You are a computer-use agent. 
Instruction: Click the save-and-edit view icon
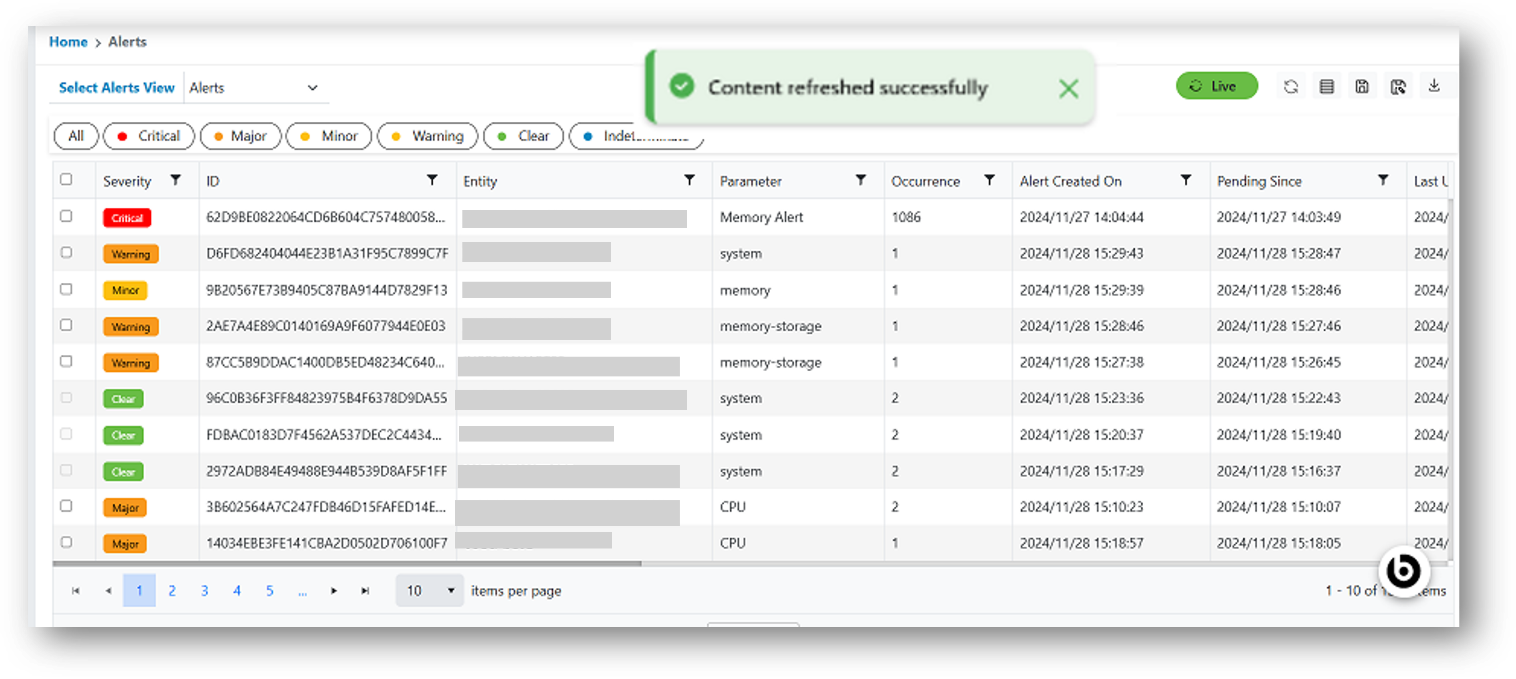coord(1398,87)
